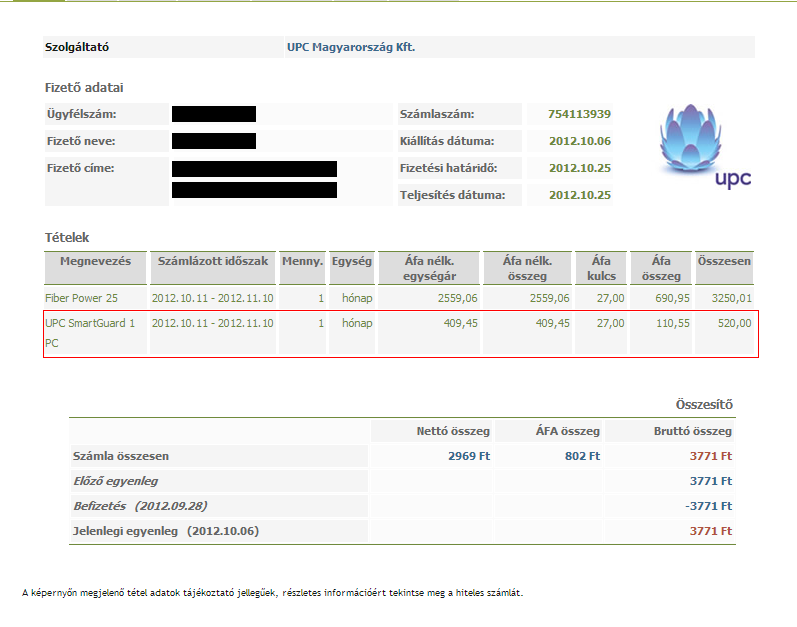Screen dimensions: 797x627
Task: Click the Összesen column header
Action: point(724,261)
